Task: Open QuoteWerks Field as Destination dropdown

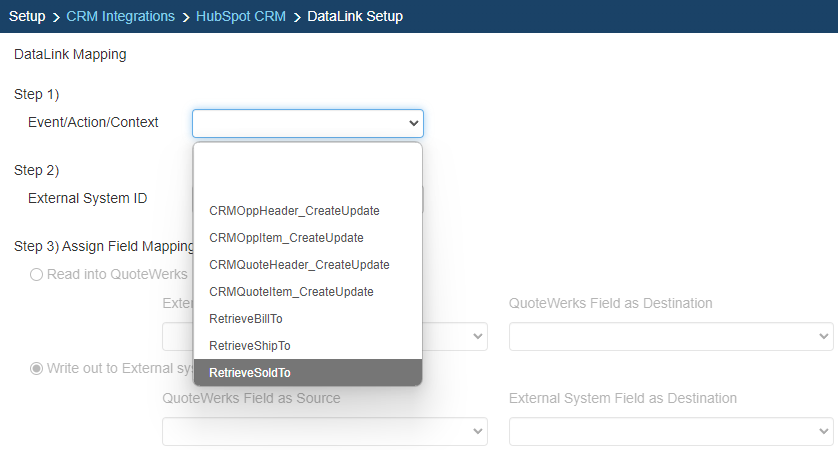Action: click(671, 337)
